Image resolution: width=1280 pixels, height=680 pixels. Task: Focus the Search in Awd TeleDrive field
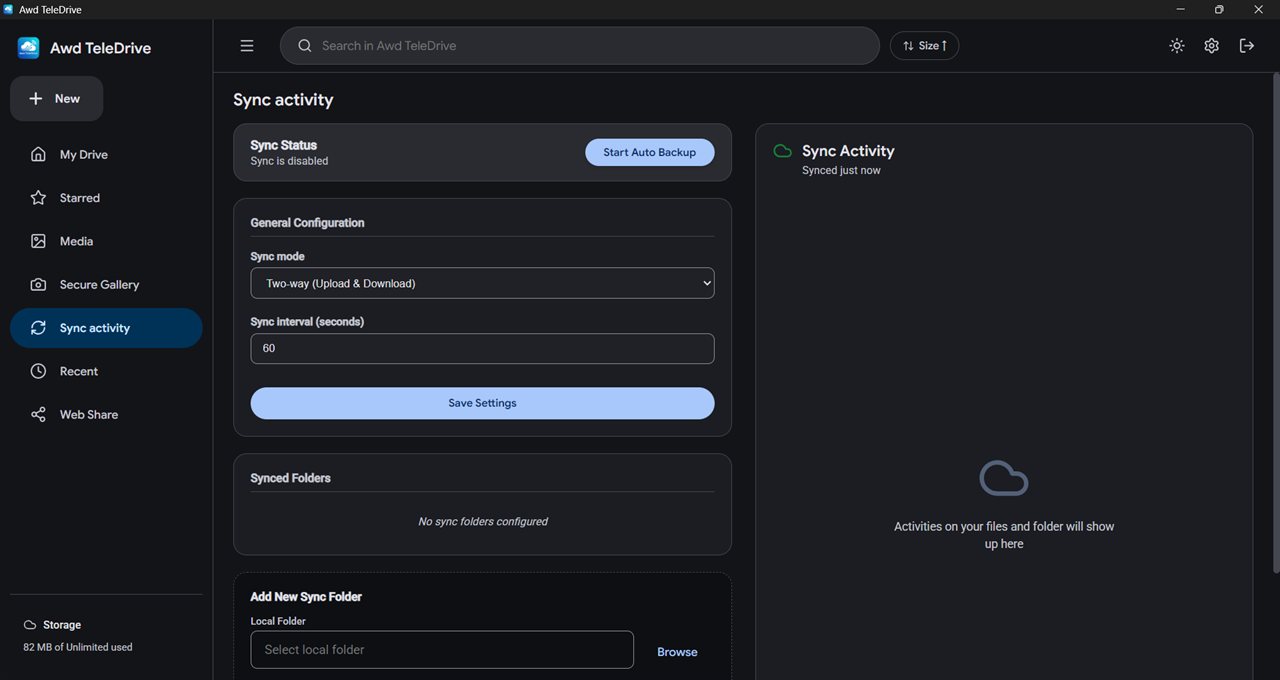tap(579, 46)
